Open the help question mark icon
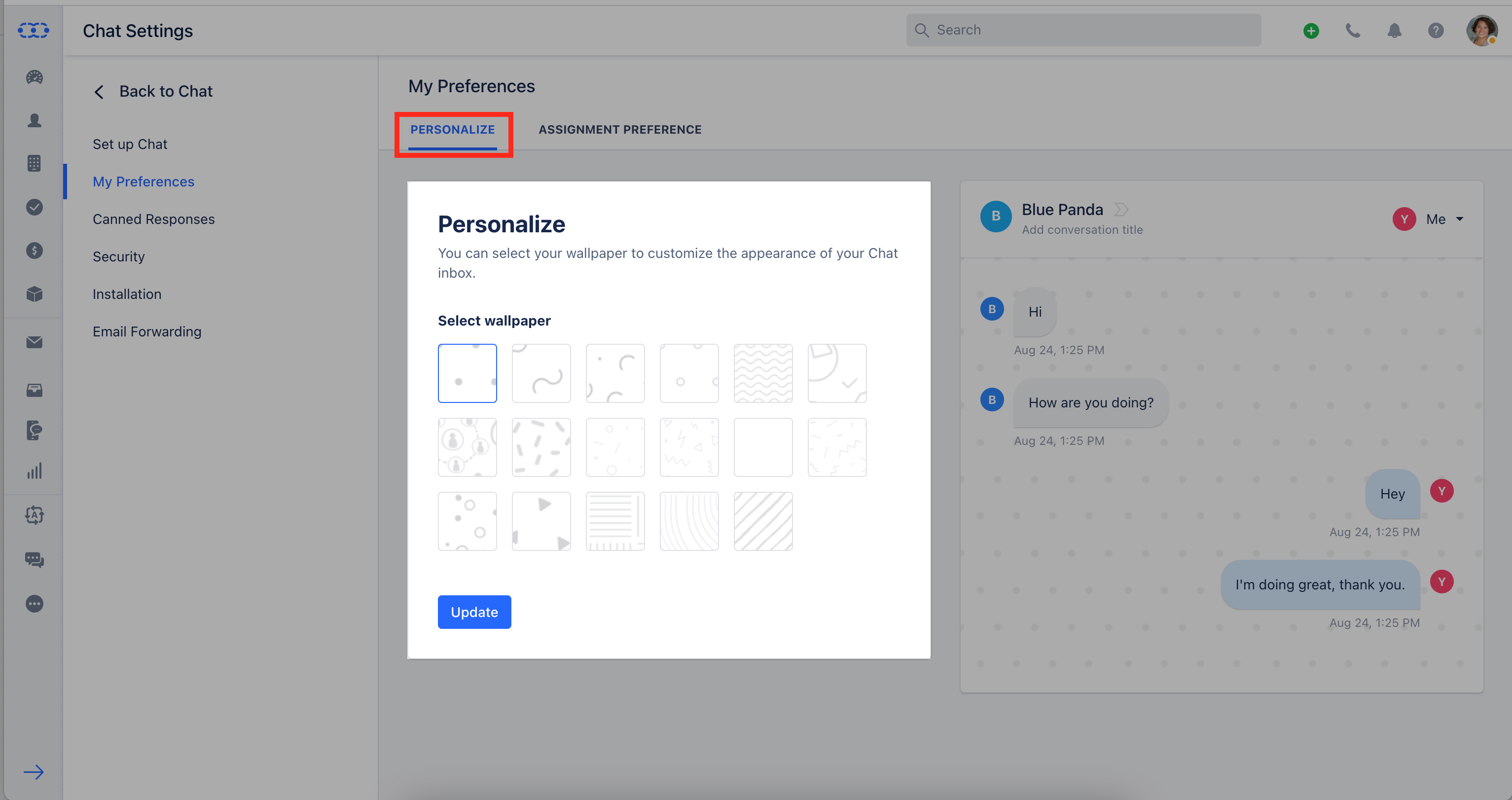This screenshot has height=800, width=1512. (x=1436, y=31)
